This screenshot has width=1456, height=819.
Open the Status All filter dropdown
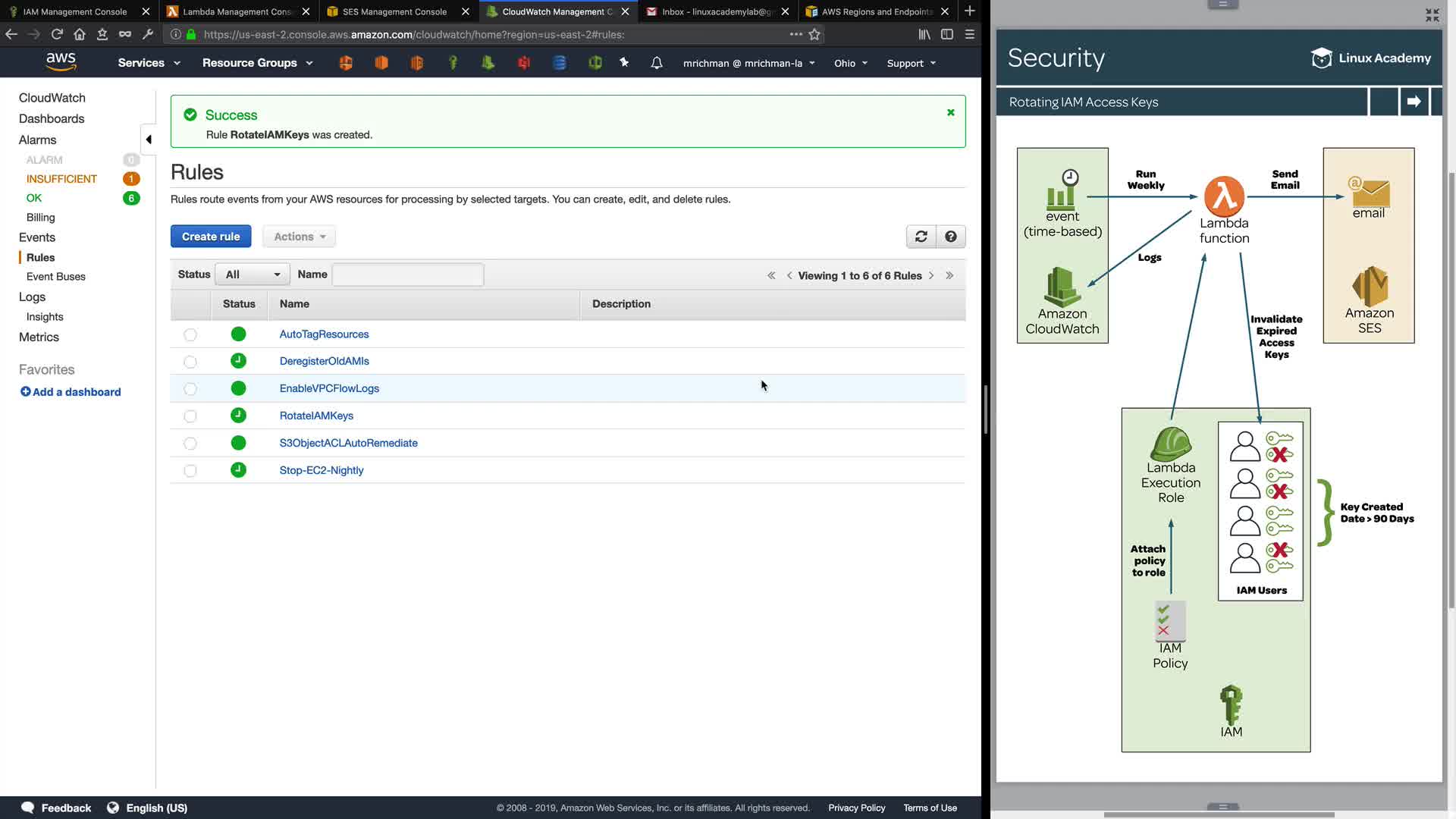tap(253, 275)
